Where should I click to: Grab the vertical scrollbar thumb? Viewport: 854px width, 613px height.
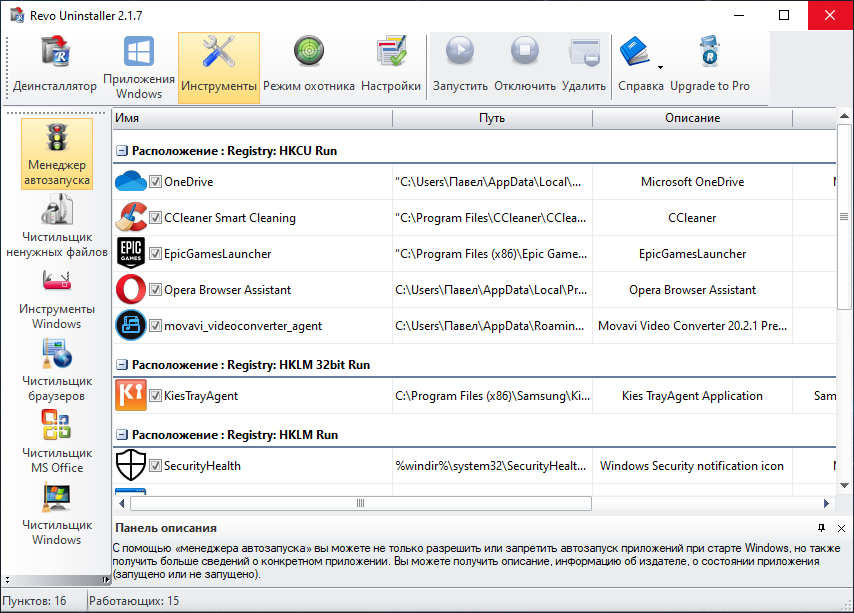click(844, 217)
